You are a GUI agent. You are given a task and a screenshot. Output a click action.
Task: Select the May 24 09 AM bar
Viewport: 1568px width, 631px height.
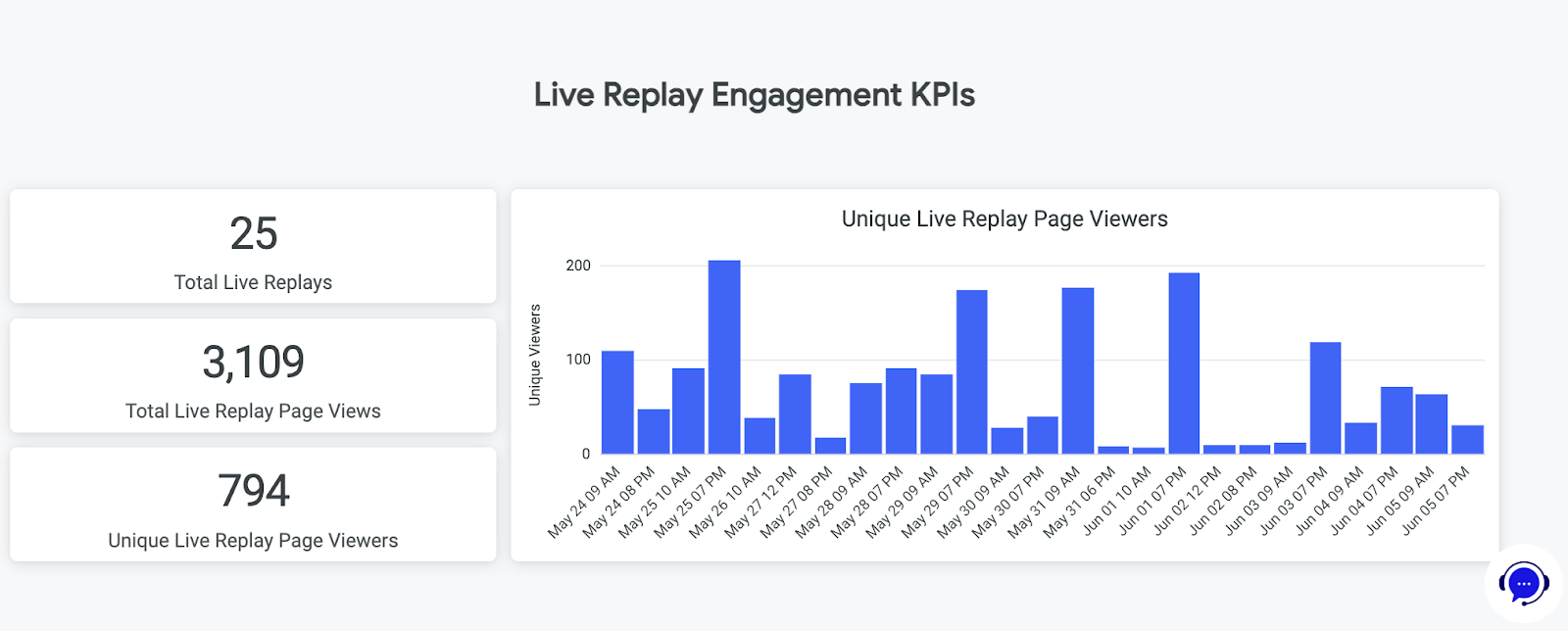pos(617,403)
